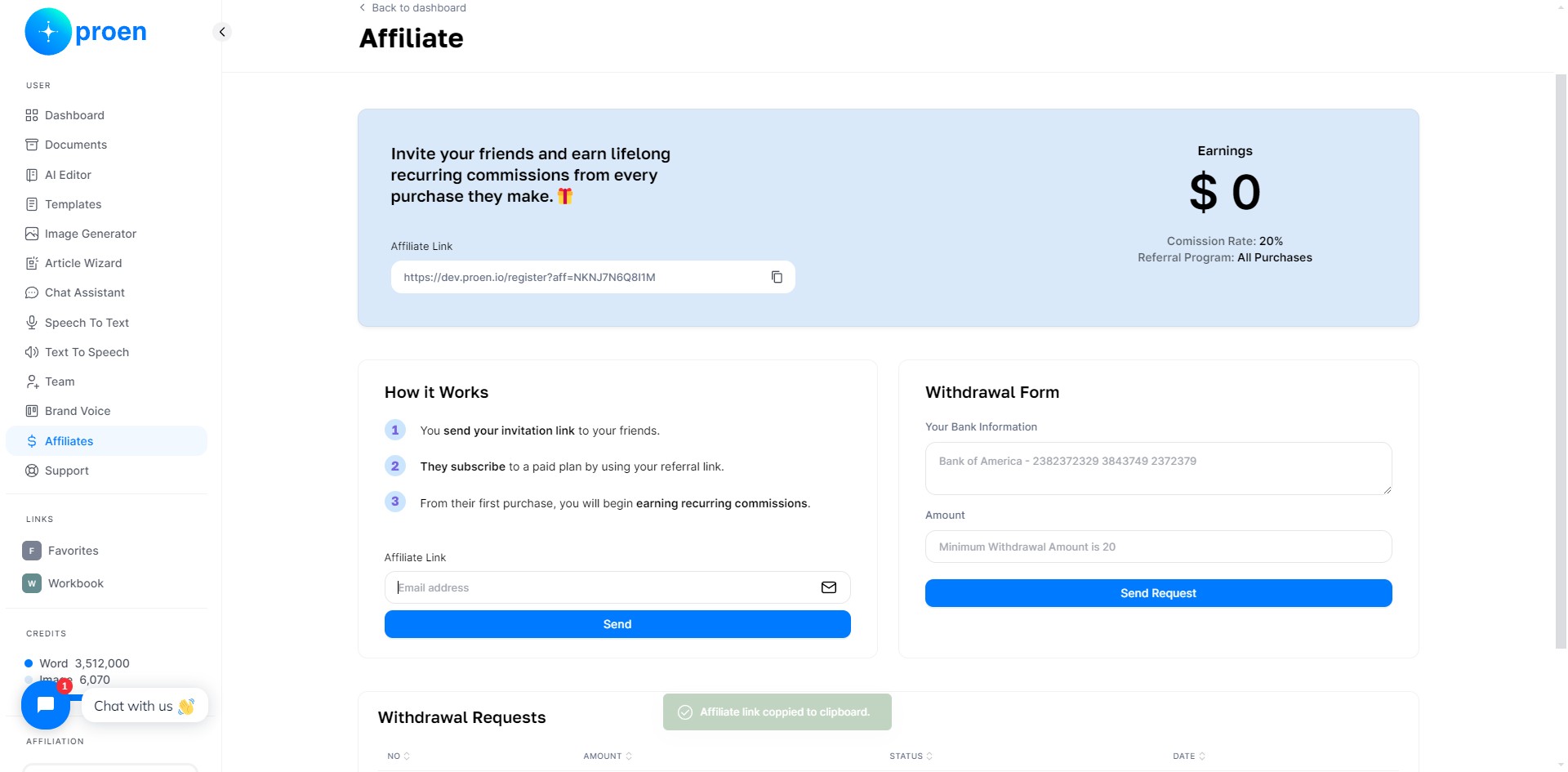Click the Speech To Text menu label
1568x772 pixels.
point(87,323)
